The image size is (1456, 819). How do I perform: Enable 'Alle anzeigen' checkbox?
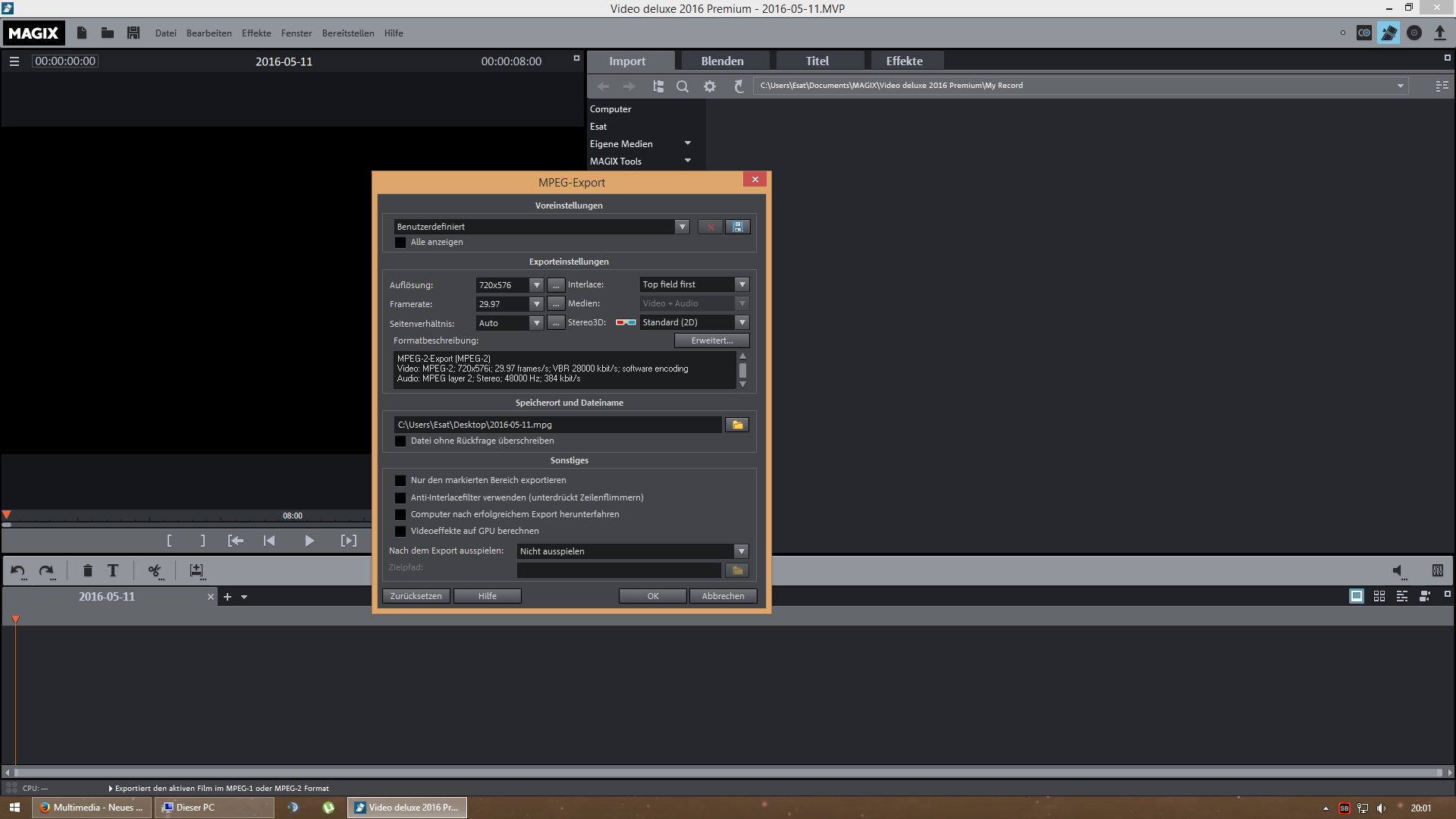[400, 243]
